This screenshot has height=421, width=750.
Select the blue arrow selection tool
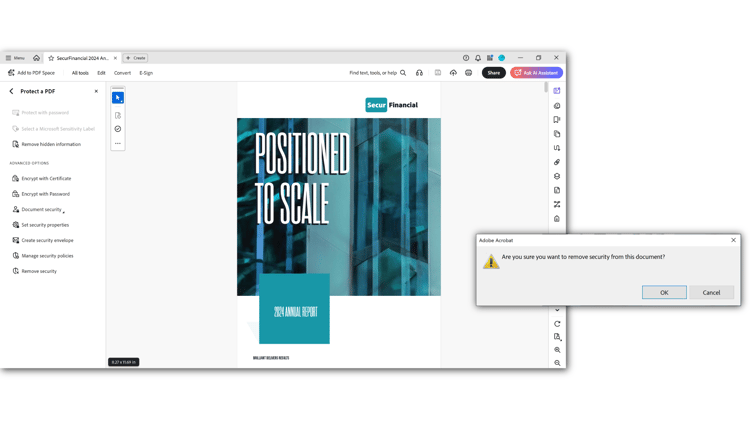tap(118, 98)
